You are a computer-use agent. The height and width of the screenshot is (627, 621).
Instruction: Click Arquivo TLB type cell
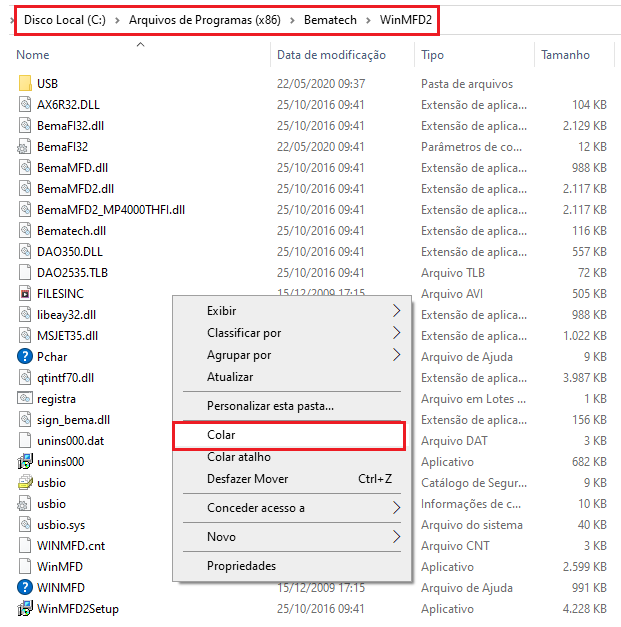453,273
